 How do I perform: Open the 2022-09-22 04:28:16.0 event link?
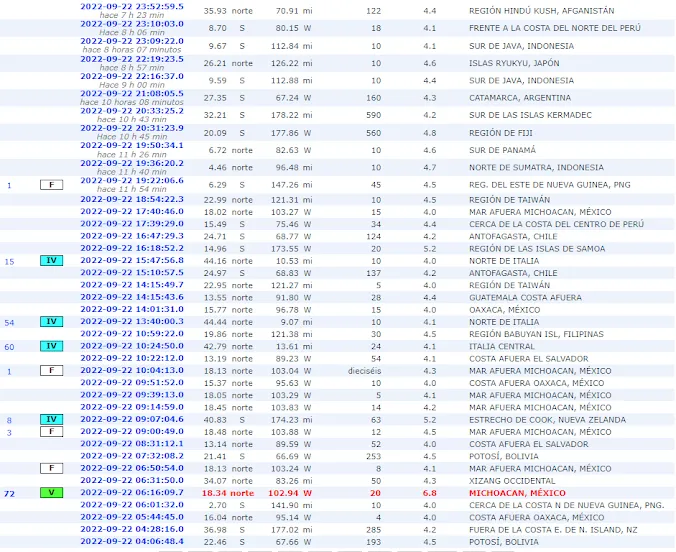pyautogui.click(x=132, y=529)
